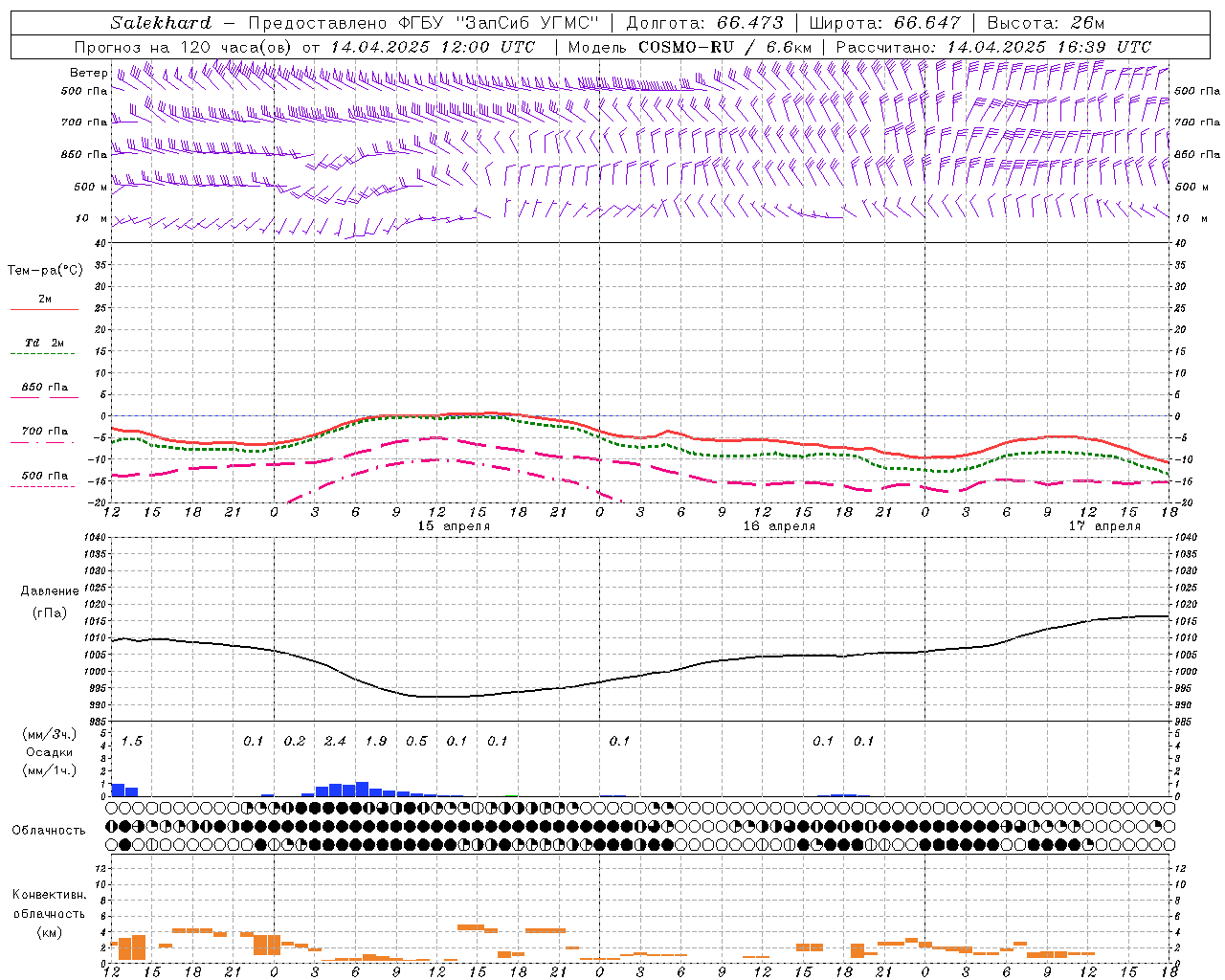Click the "15 апреля" date label
Viewport: 1225px width, 980px height.
pos(454,526)
